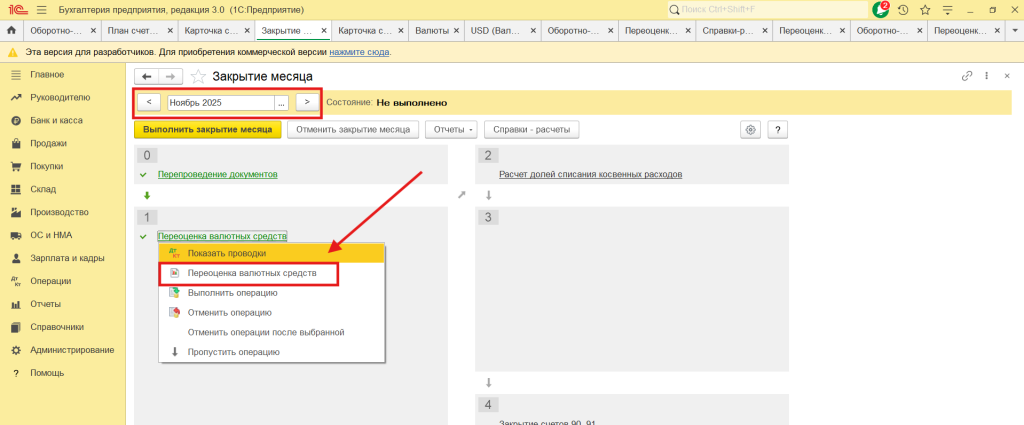Switch to the План счет... tab
The height and width of the screenshot is (425, 1024).
pos(133,31)
